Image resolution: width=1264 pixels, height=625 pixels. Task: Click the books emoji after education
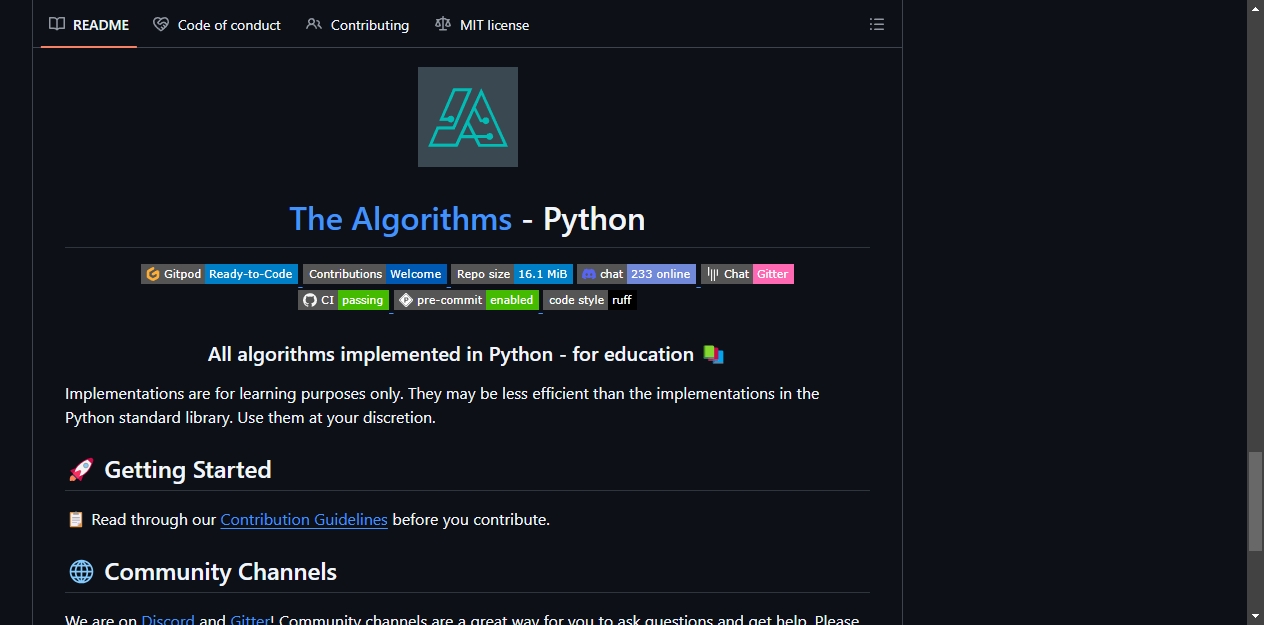[x=713, y=355]
